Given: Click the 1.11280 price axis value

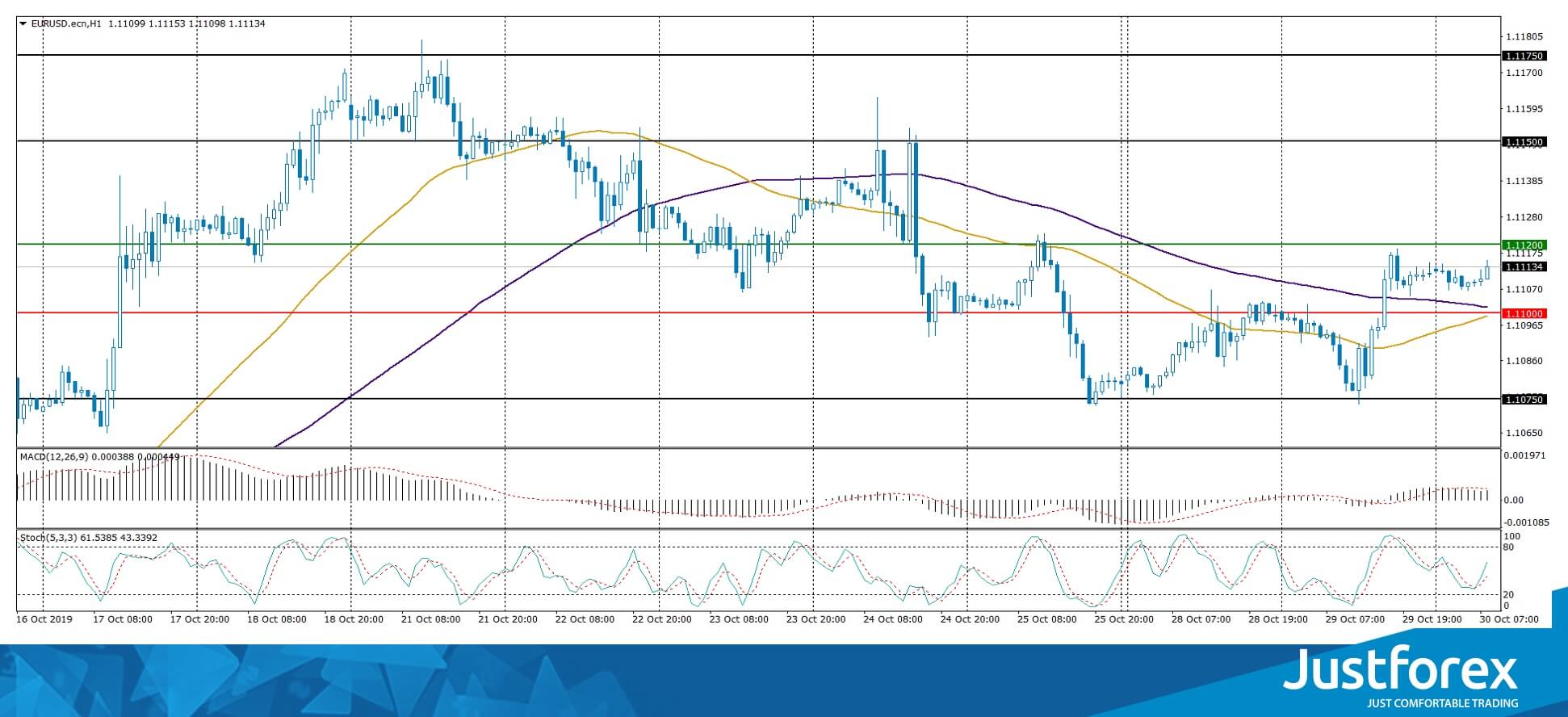Looking at the screenshot, I should [x=1524, y=217].
